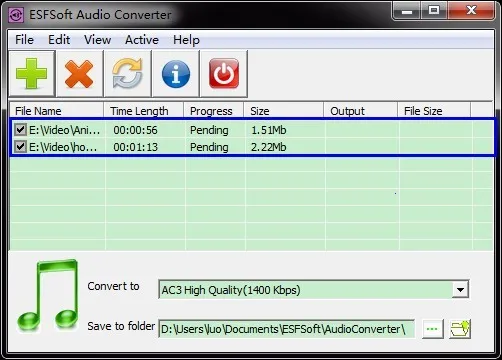Expand the Convert to dropdown arrow

pos(460,289)
